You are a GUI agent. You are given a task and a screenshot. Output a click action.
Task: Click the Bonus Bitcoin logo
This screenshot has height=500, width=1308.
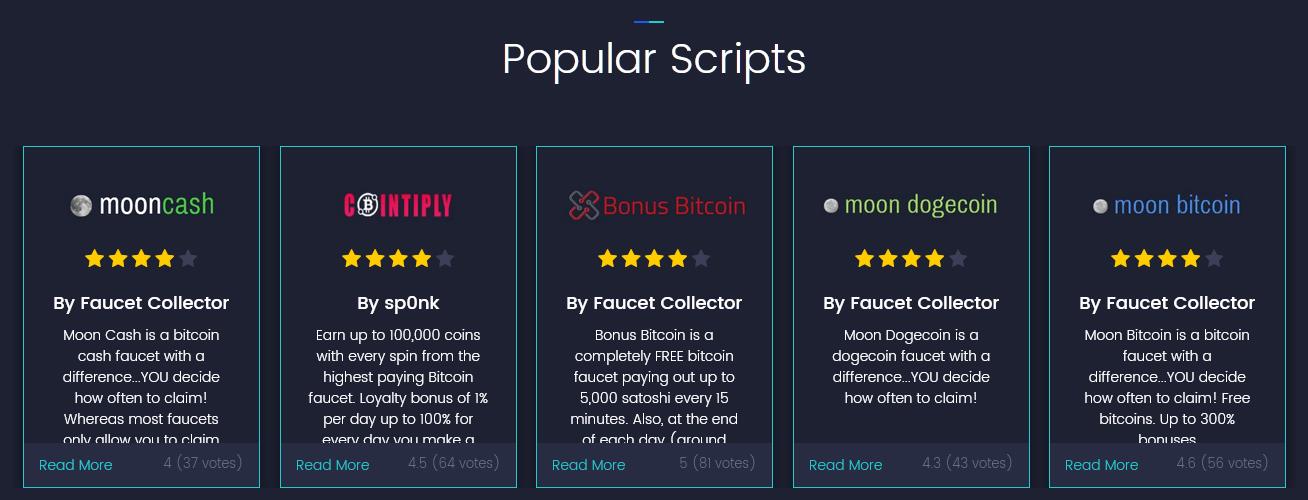pyautogui.click(x=656, y=205)
